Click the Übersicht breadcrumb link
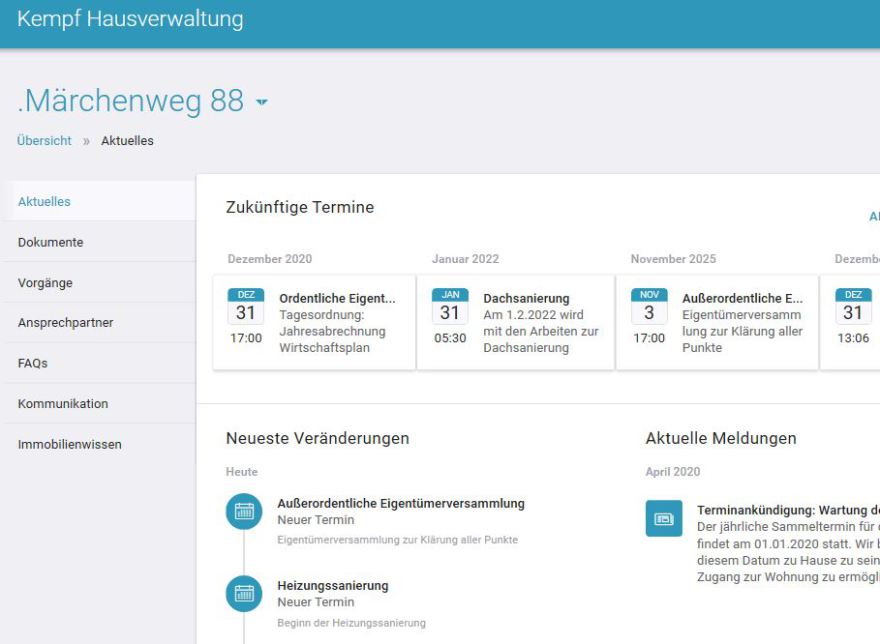 click(44, 141)
